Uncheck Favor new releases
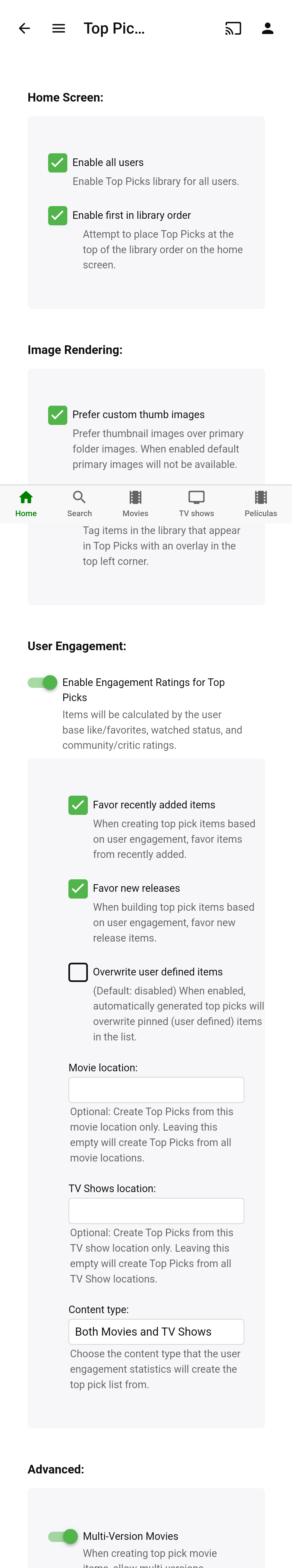Image resolution: width=292 pixels, height=1568 pixels. point(78,888)
